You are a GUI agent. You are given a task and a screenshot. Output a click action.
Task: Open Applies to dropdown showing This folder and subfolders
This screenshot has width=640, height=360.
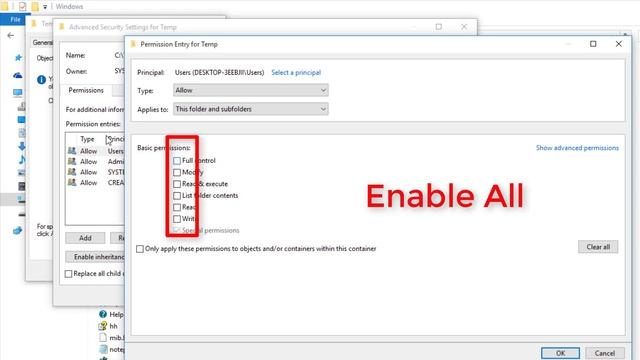(x=251, y=109)
